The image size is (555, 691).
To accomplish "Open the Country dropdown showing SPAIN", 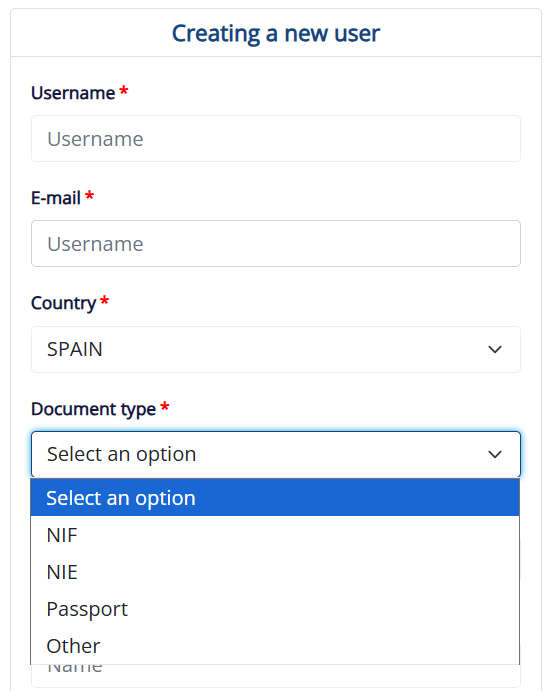I will click(x=276, y=349).
